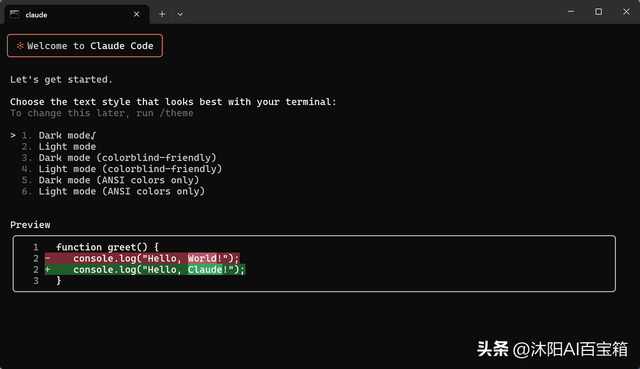Click the 'Choose the text style' prompt
This screenshot has width=640, height=369.
[x=173, y=102]
